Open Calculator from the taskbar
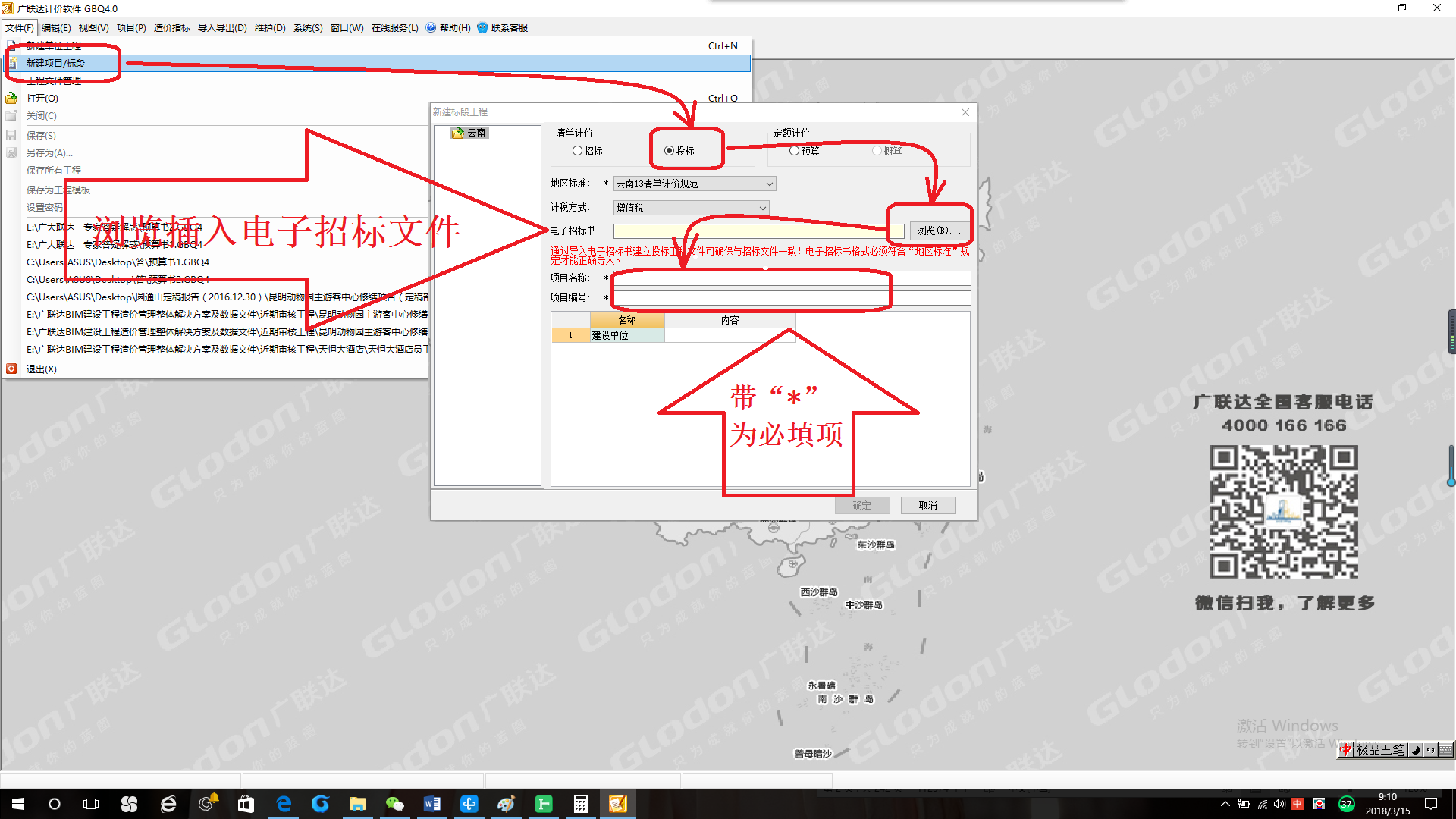Viewport: 1456px width, 819px height. coord(581,804)
